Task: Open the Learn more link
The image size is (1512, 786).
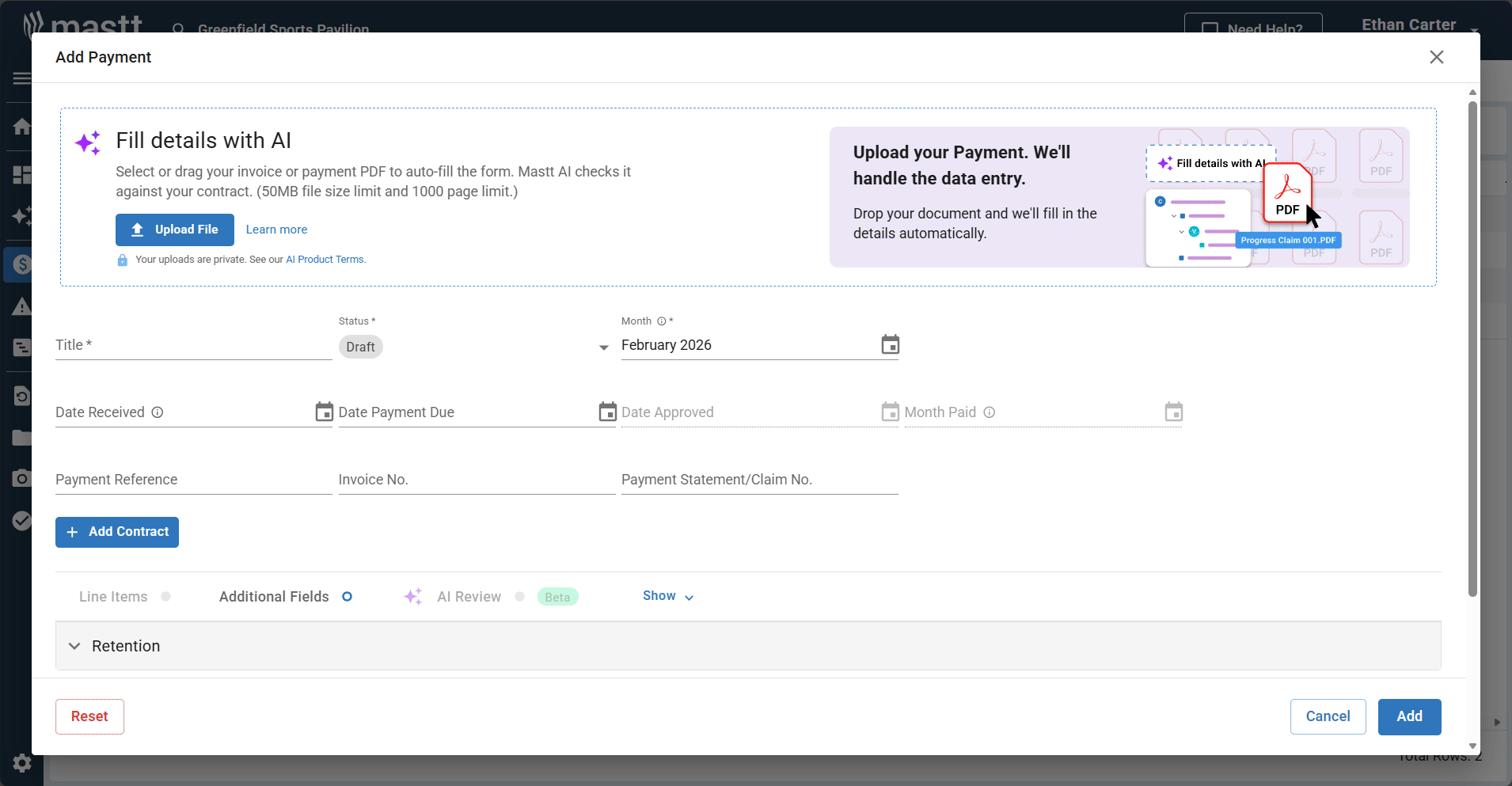Action: coord(275,230)
